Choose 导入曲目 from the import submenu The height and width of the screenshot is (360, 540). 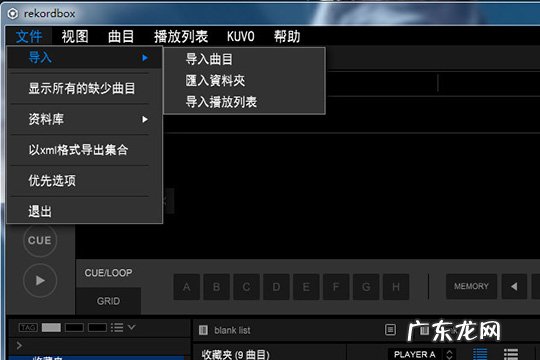(209, 59)
